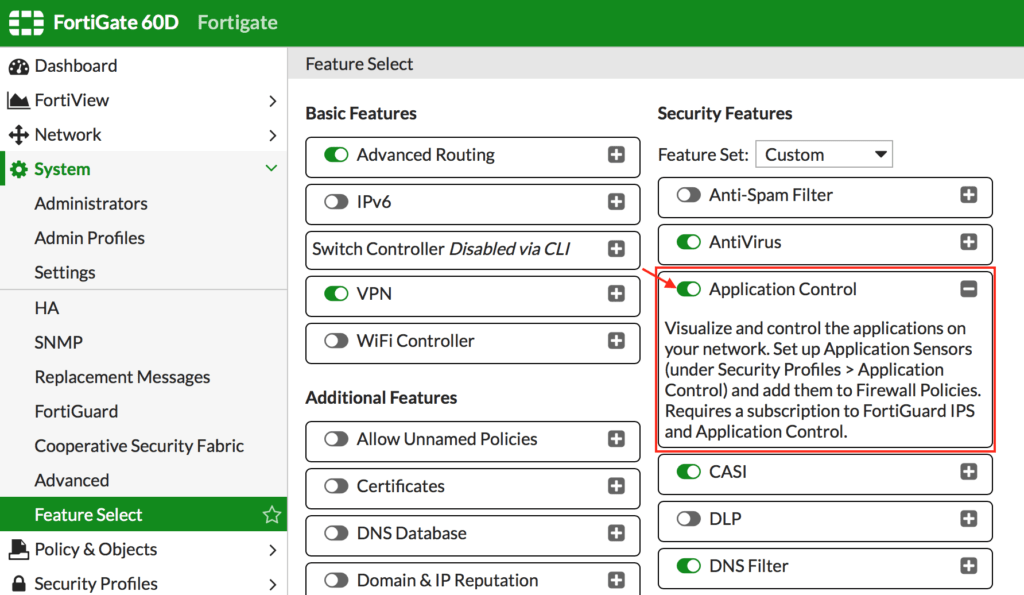Open the Feature Set dropdown
Viewport: 1024px width, 595px height.
tap(823, 155)
